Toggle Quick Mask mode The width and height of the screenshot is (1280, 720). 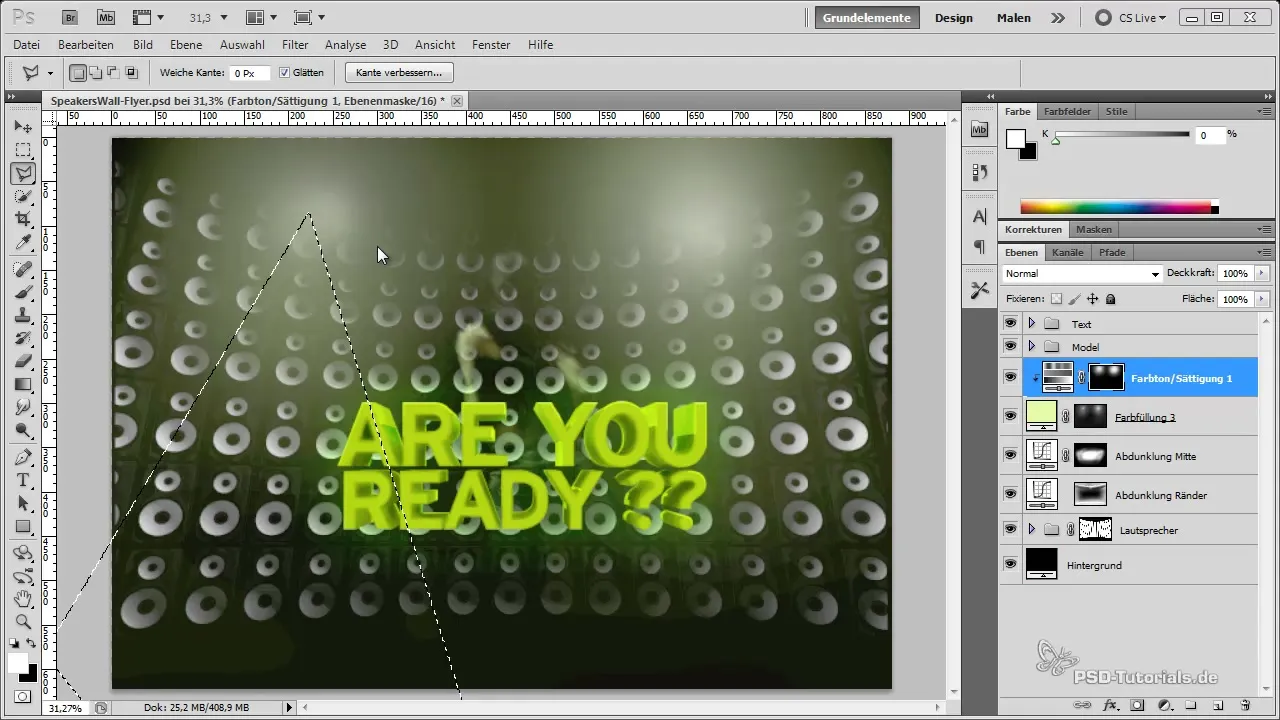[22, 696]
